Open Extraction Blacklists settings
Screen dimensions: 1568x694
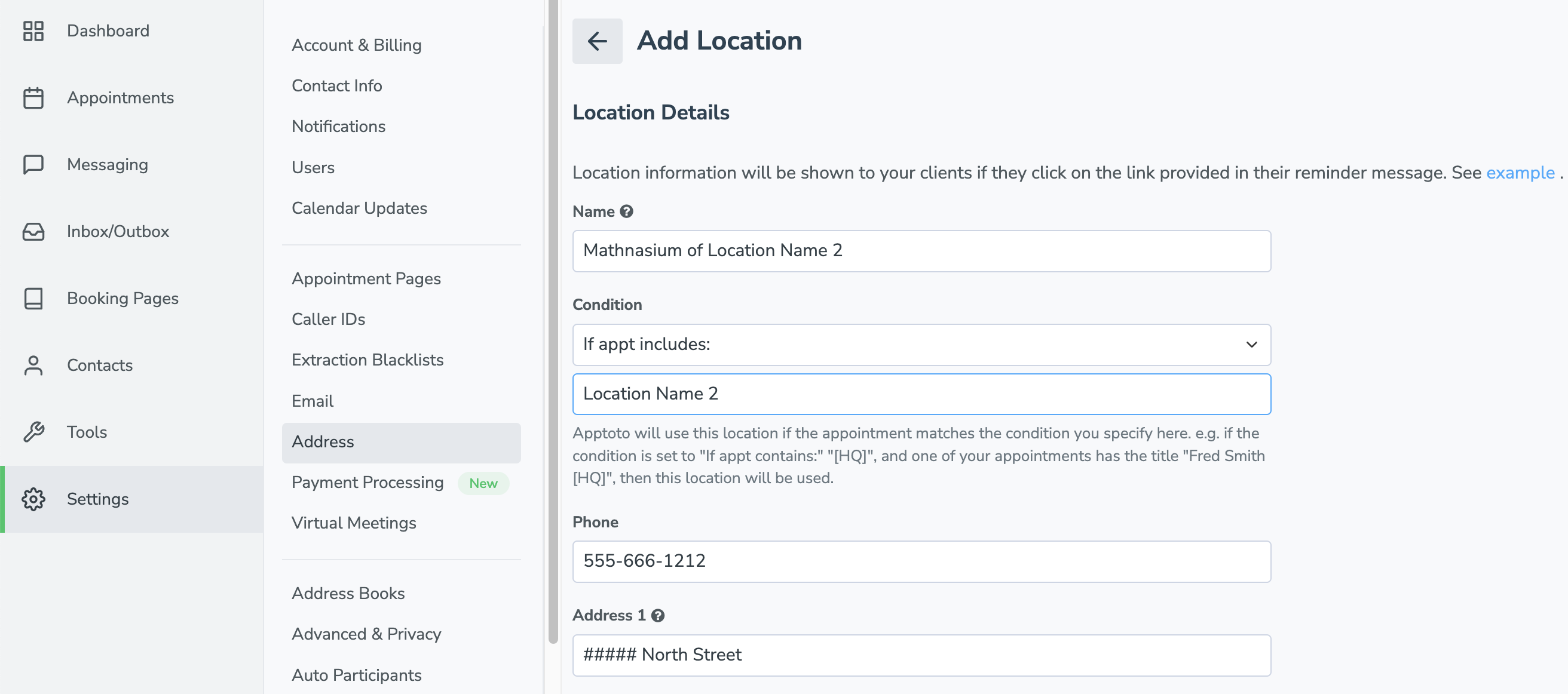(x=367, y=360)
